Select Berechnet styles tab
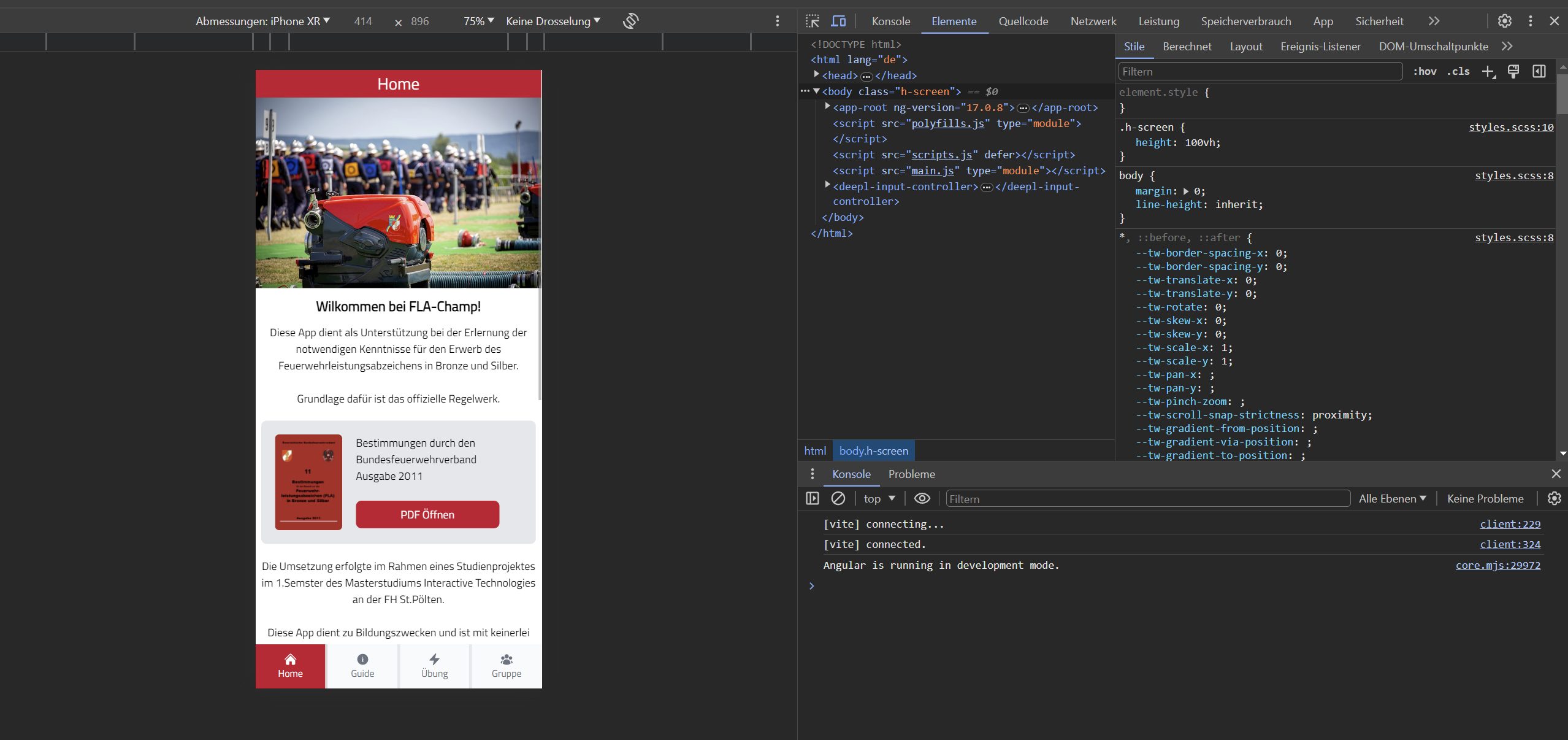 pos(1187,46)
